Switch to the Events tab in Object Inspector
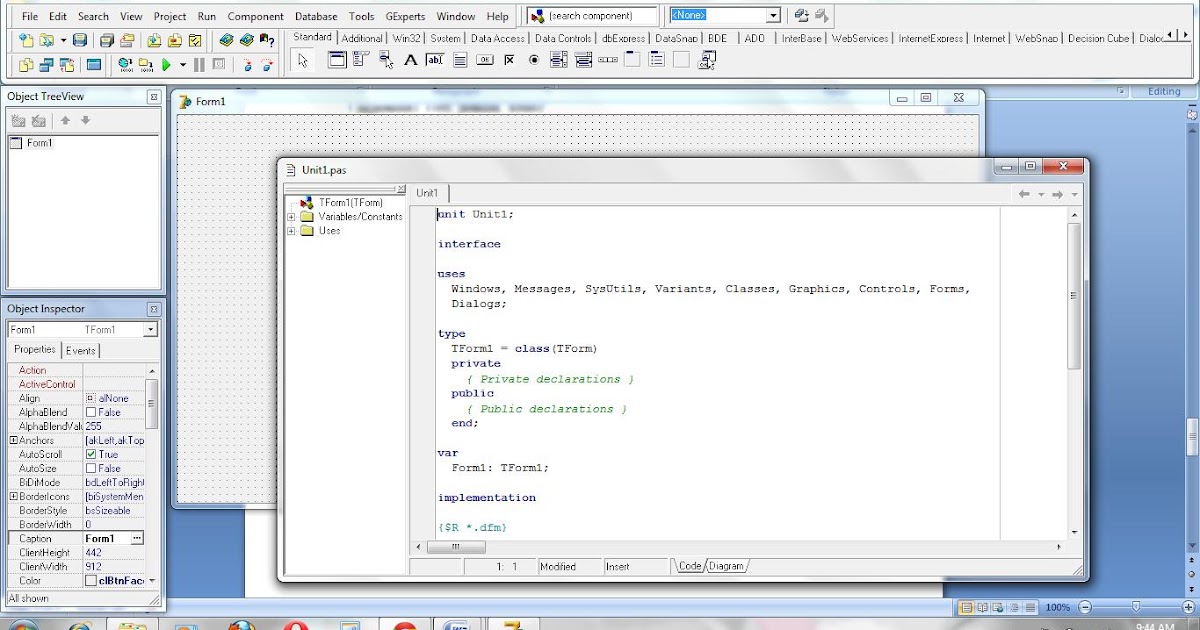 point(80,350)
